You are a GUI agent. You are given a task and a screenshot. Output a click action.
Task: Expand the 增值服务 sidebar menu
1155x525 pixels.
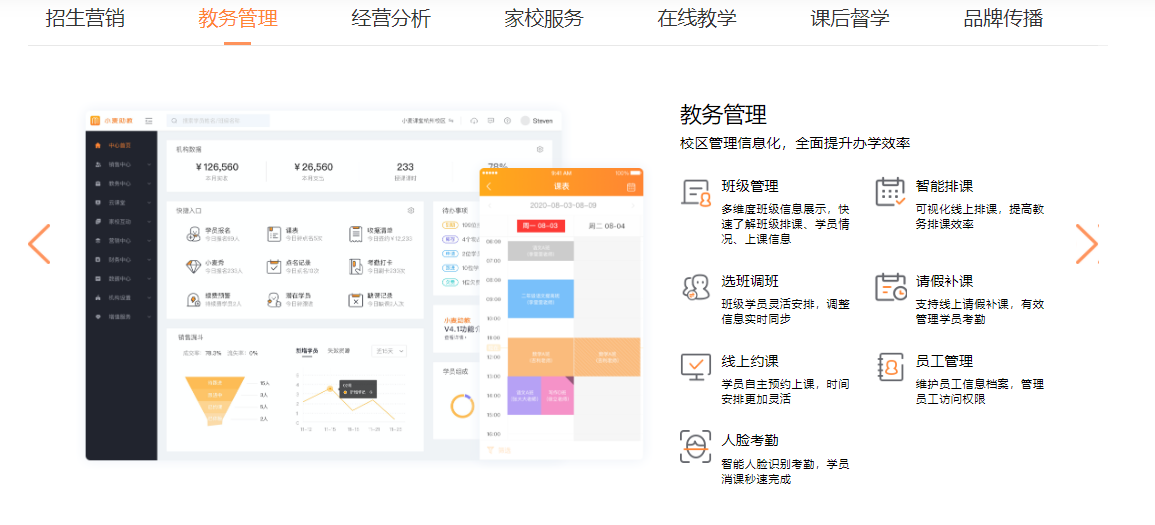(122, 317)
